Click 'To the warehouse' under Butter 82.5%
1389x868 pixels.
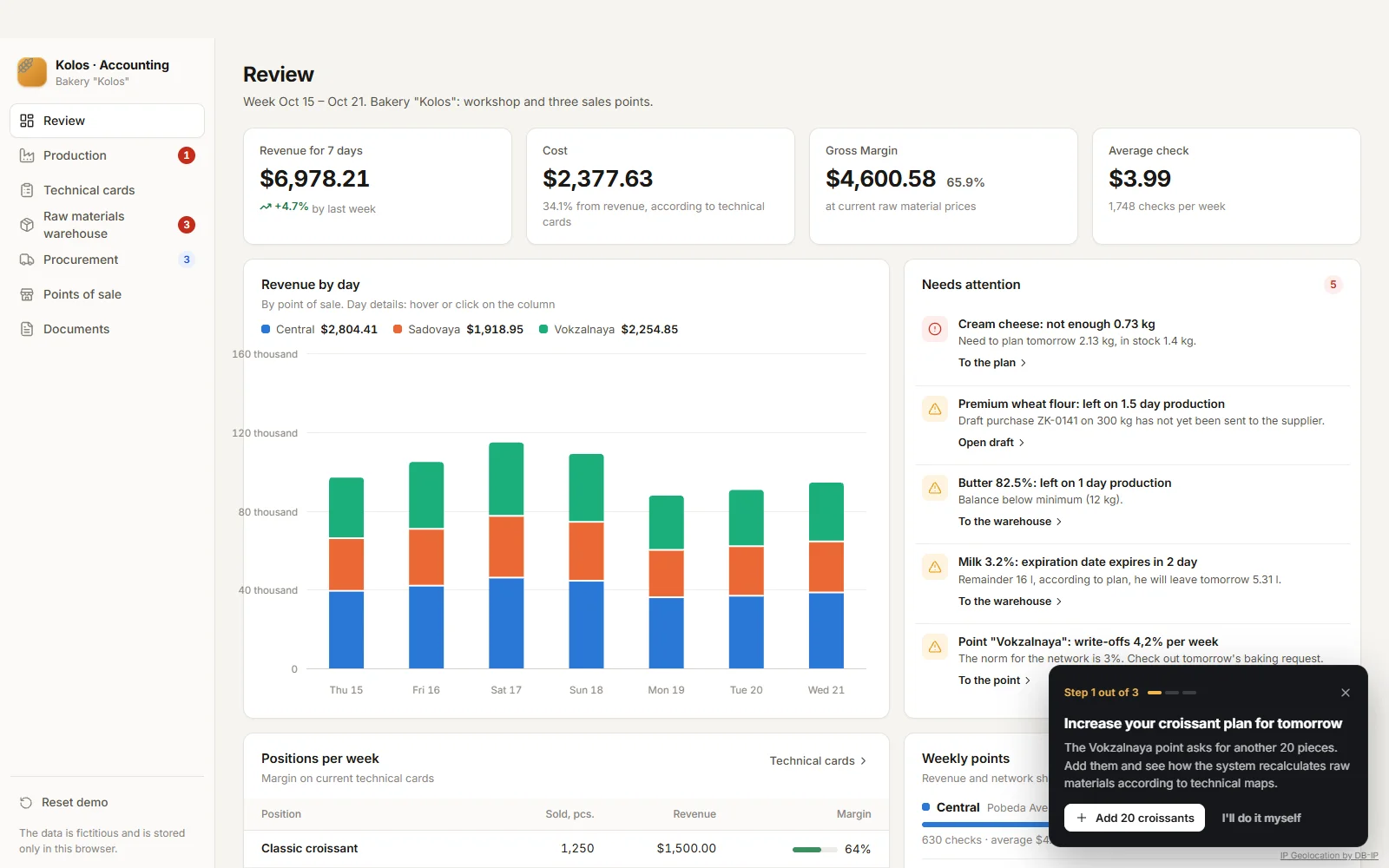[x=1010, y=522]
